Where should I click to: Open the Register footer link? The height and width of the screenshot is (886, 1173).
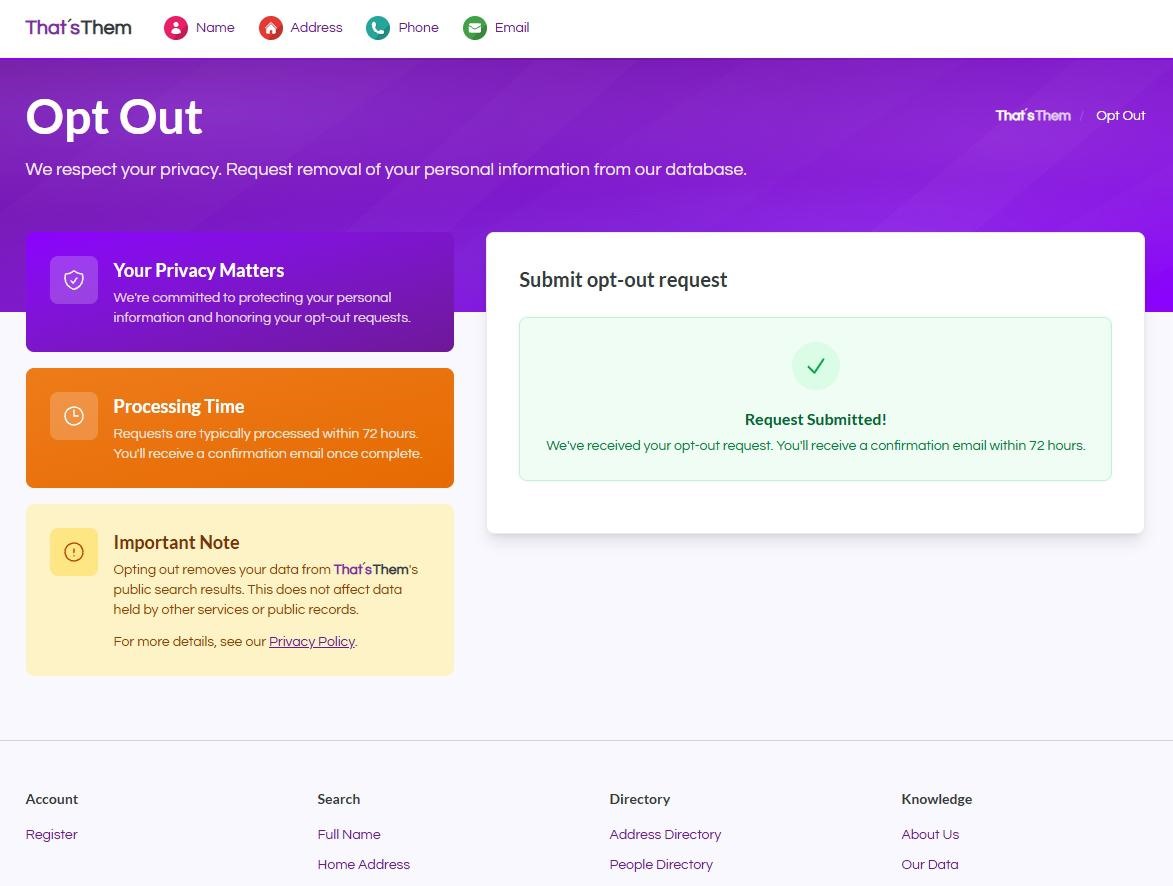52,834
